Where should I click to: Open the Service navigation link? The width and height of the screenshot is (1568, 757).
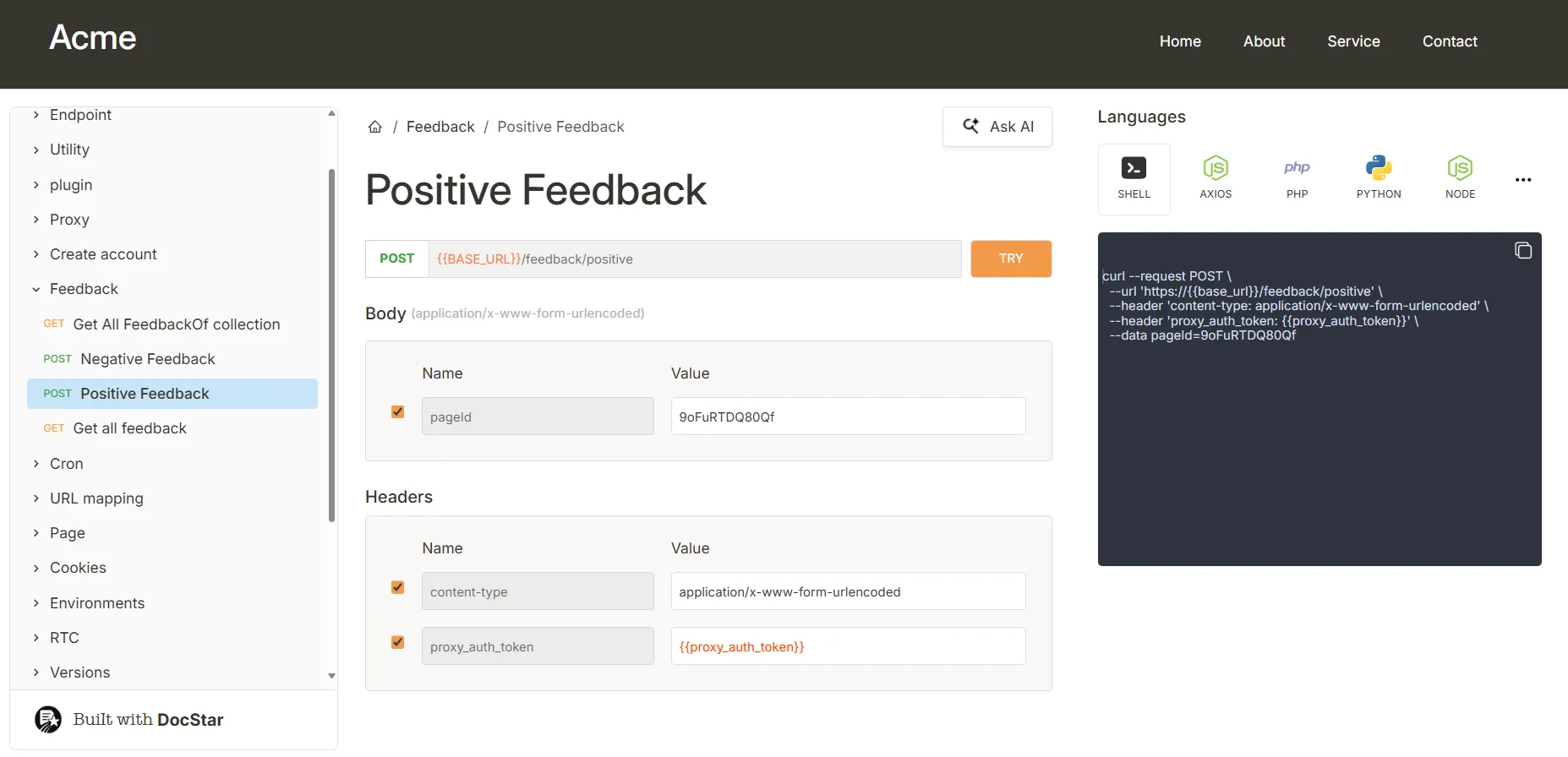[1353, 41]
